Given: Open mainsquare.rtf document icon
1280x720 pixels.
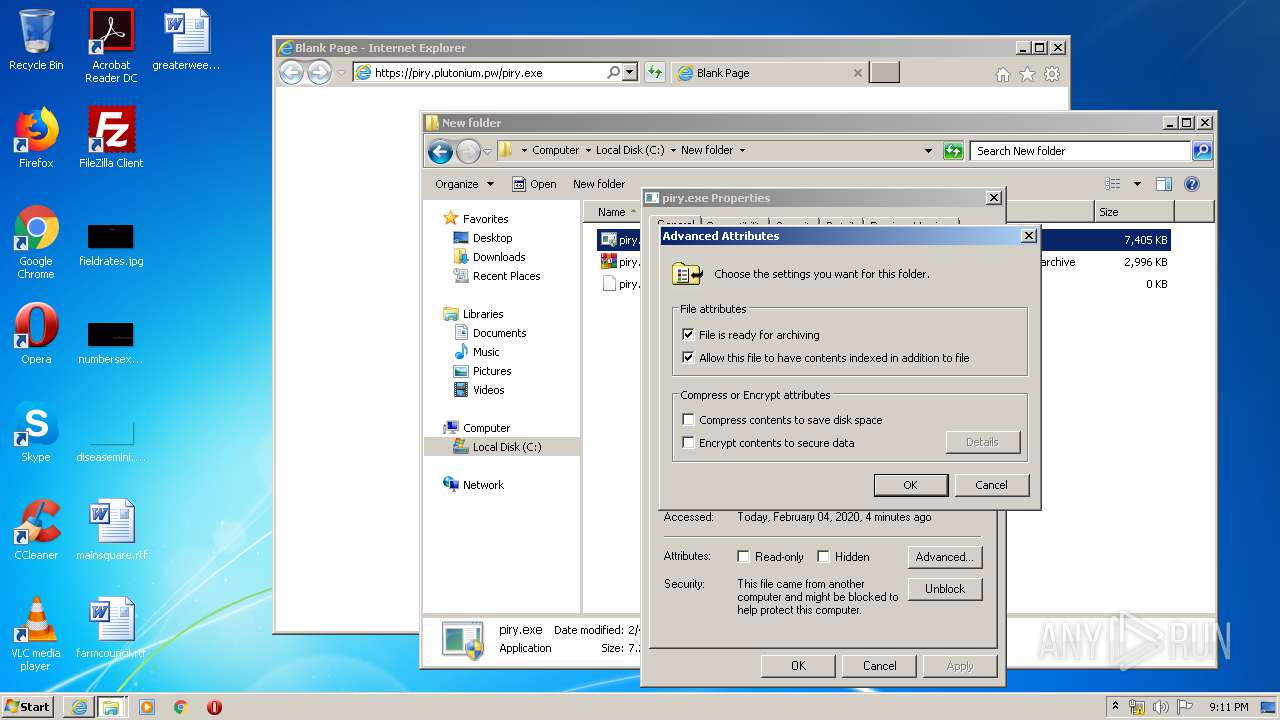Looking at the screenshot, I should click(111, 530).
